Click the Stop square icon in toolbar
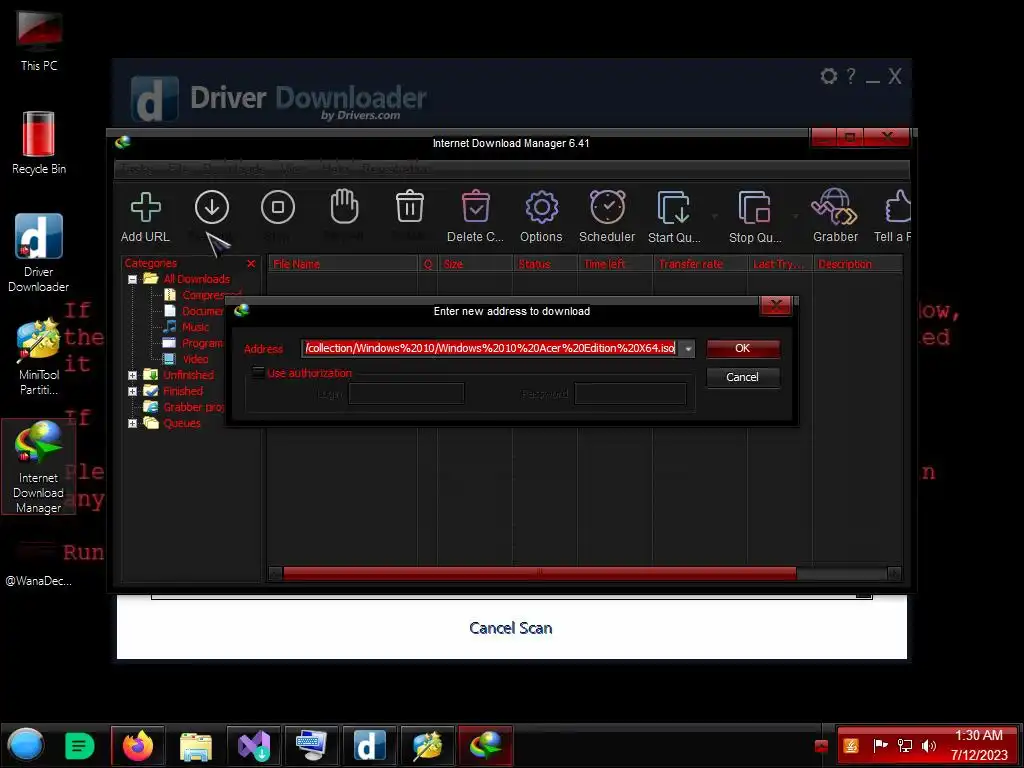Image resolution: width=1024 pixels, height=768 pixels. [x=278, y=208]
